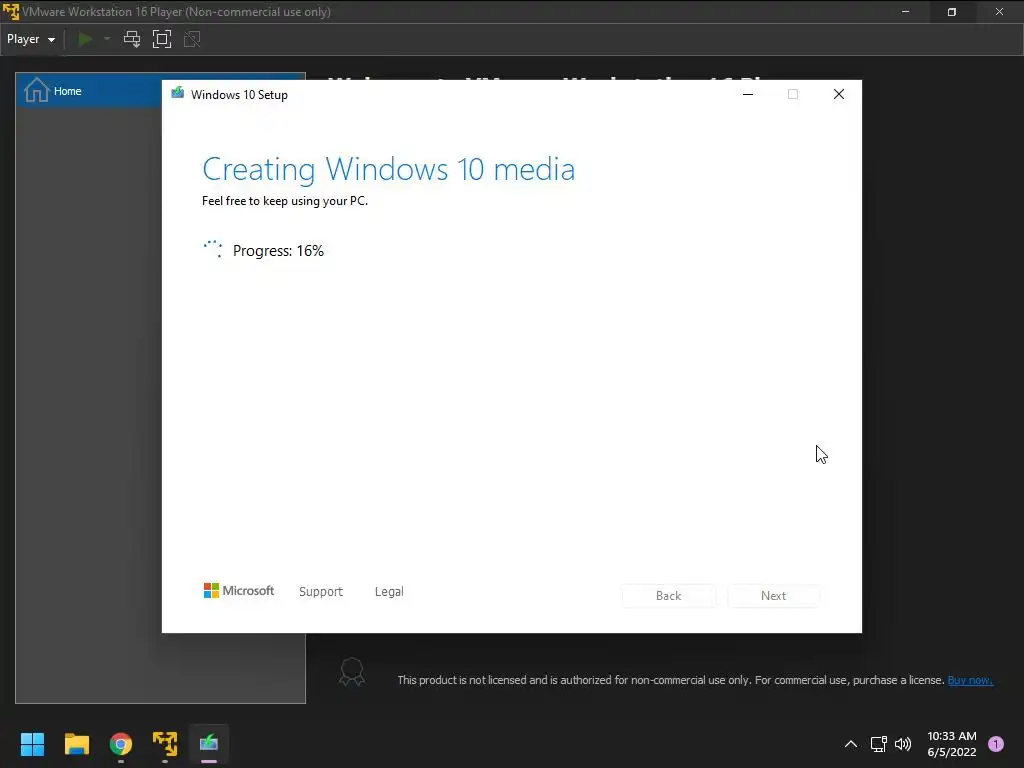Enter full screen mode icon
Image resolution: width=1024 pixels, height=768 pixels.
point(162,39)
